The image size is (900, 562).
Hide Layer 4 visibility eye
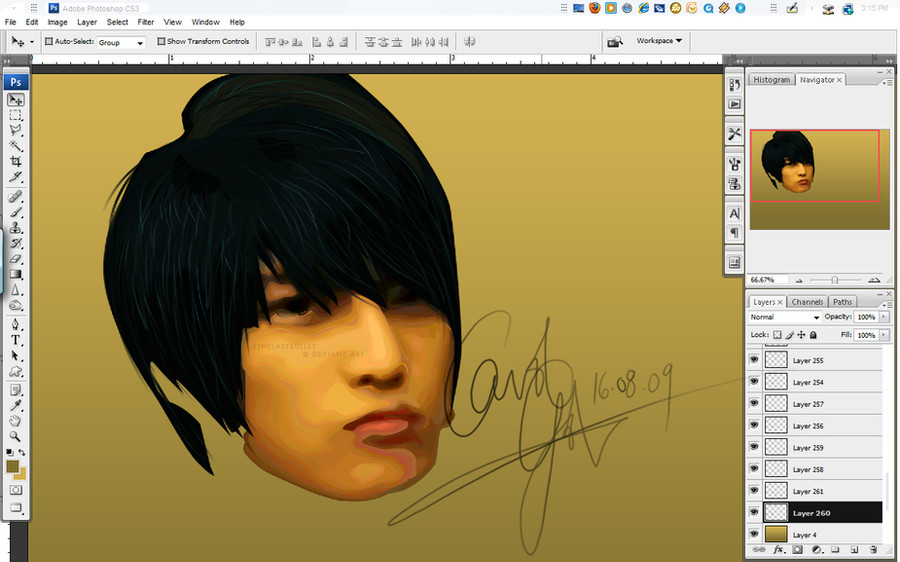coord(754,534)
